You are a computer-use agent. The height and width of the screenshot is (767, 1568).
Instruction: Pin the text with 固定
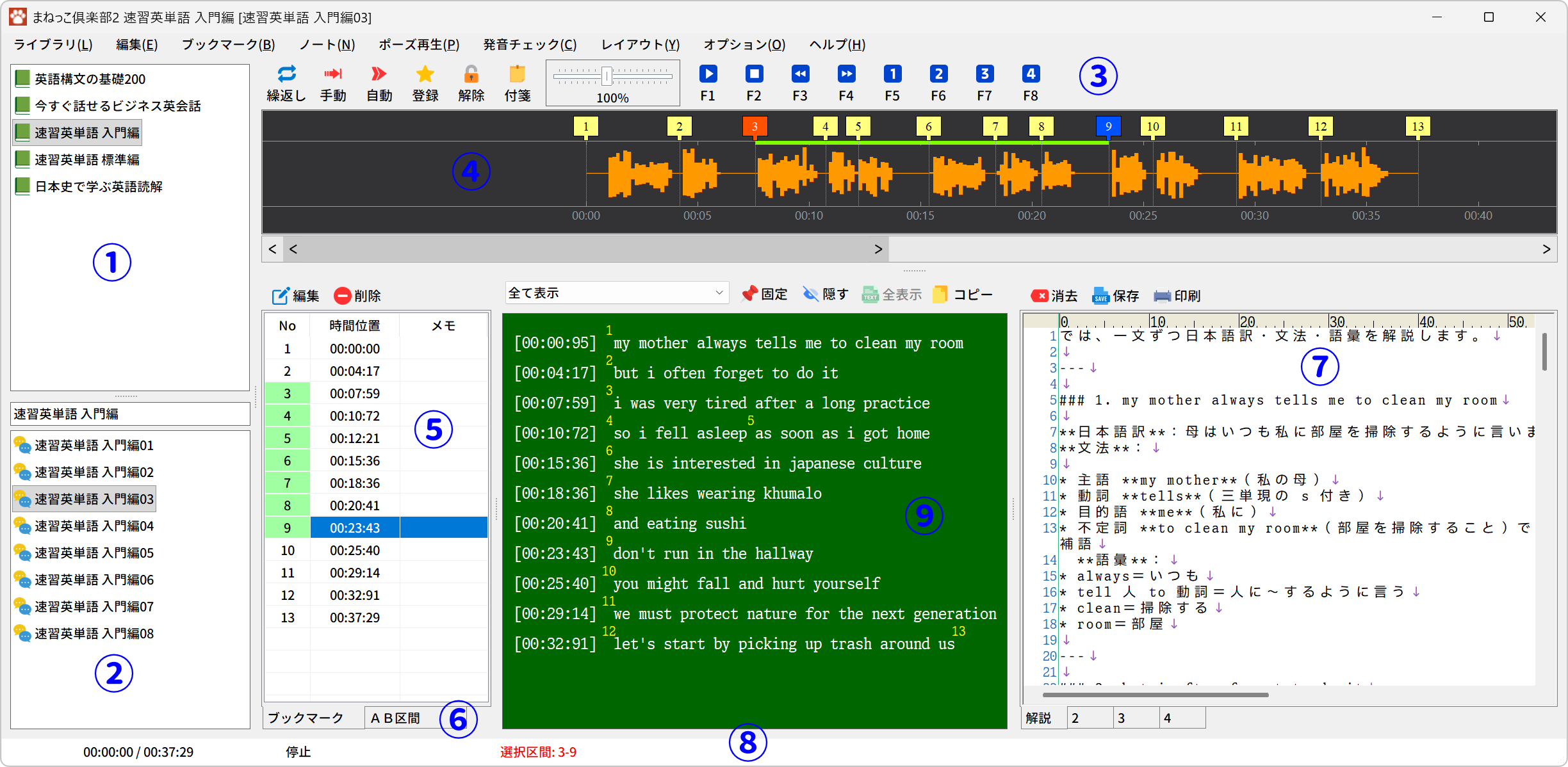(764, 294)
